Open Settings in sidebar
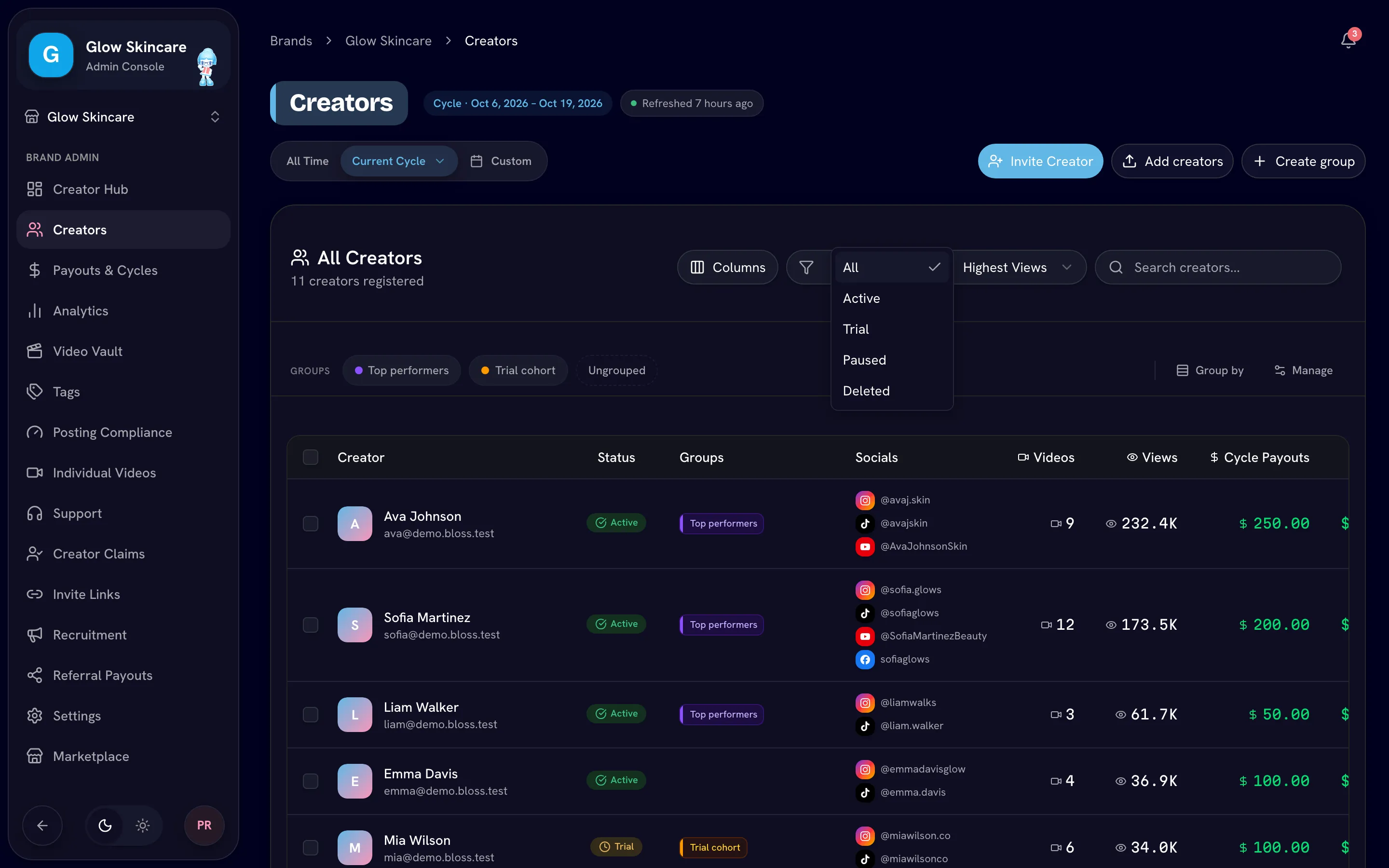 click(123, 716)
